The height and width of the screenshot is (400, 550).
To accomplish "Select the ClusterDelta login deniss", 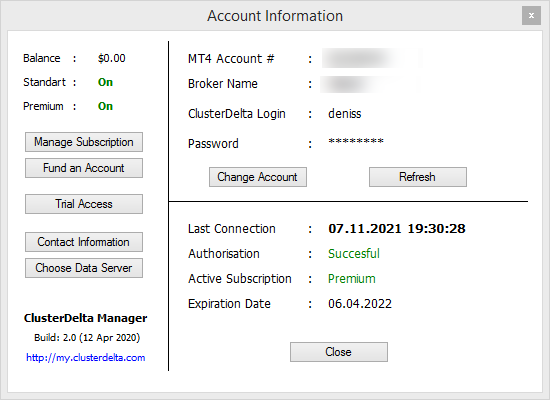I will pyautogui.click(x=344, y=114).
